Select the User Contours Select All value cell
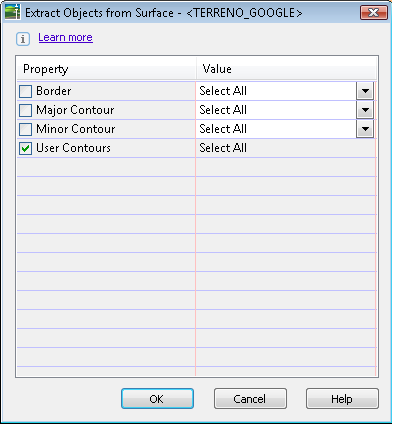This screenshot has width=393, height=424. (286, 148)
